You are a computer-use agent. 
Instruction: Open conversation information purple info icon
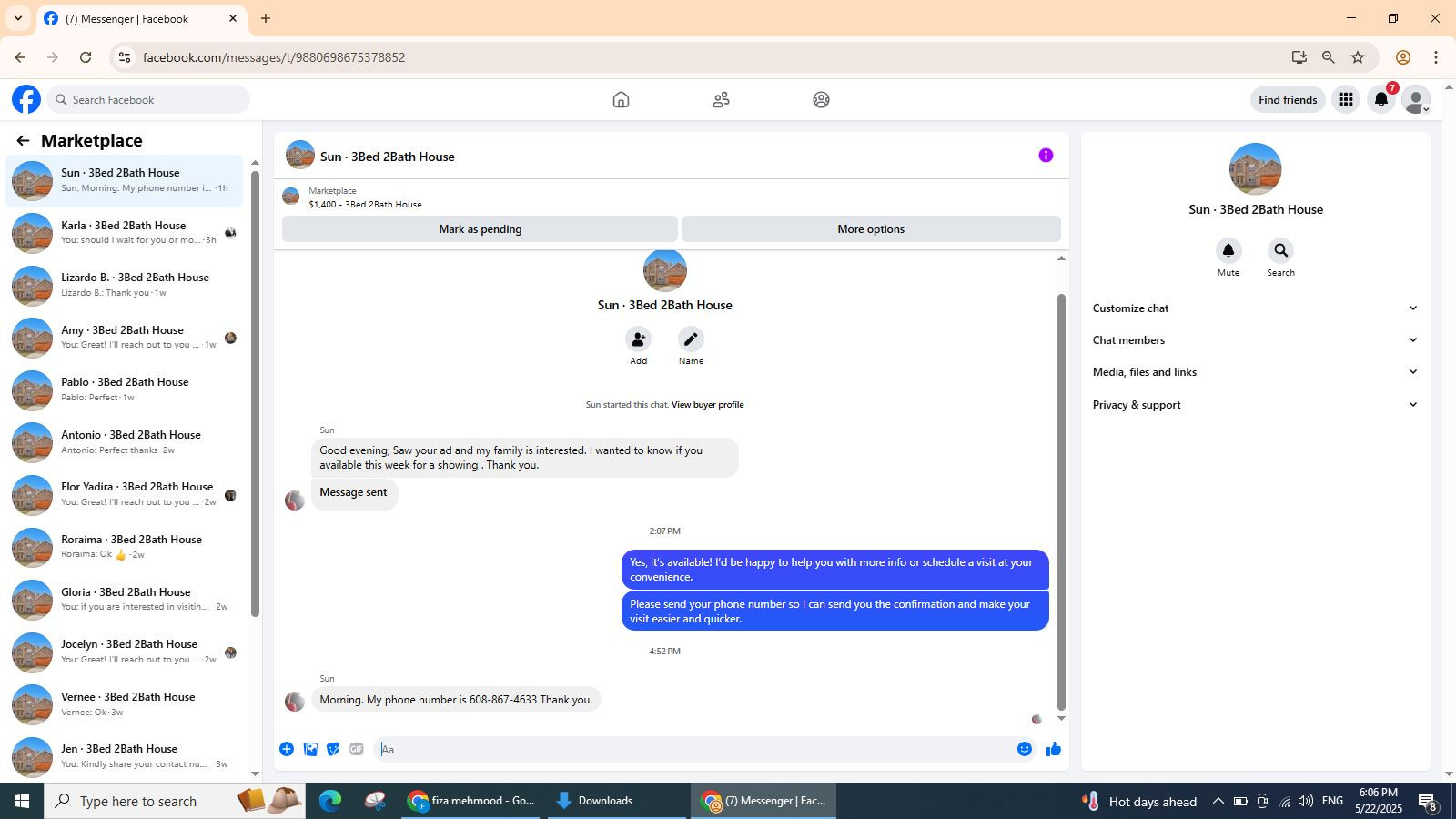tap(1046, 156)
